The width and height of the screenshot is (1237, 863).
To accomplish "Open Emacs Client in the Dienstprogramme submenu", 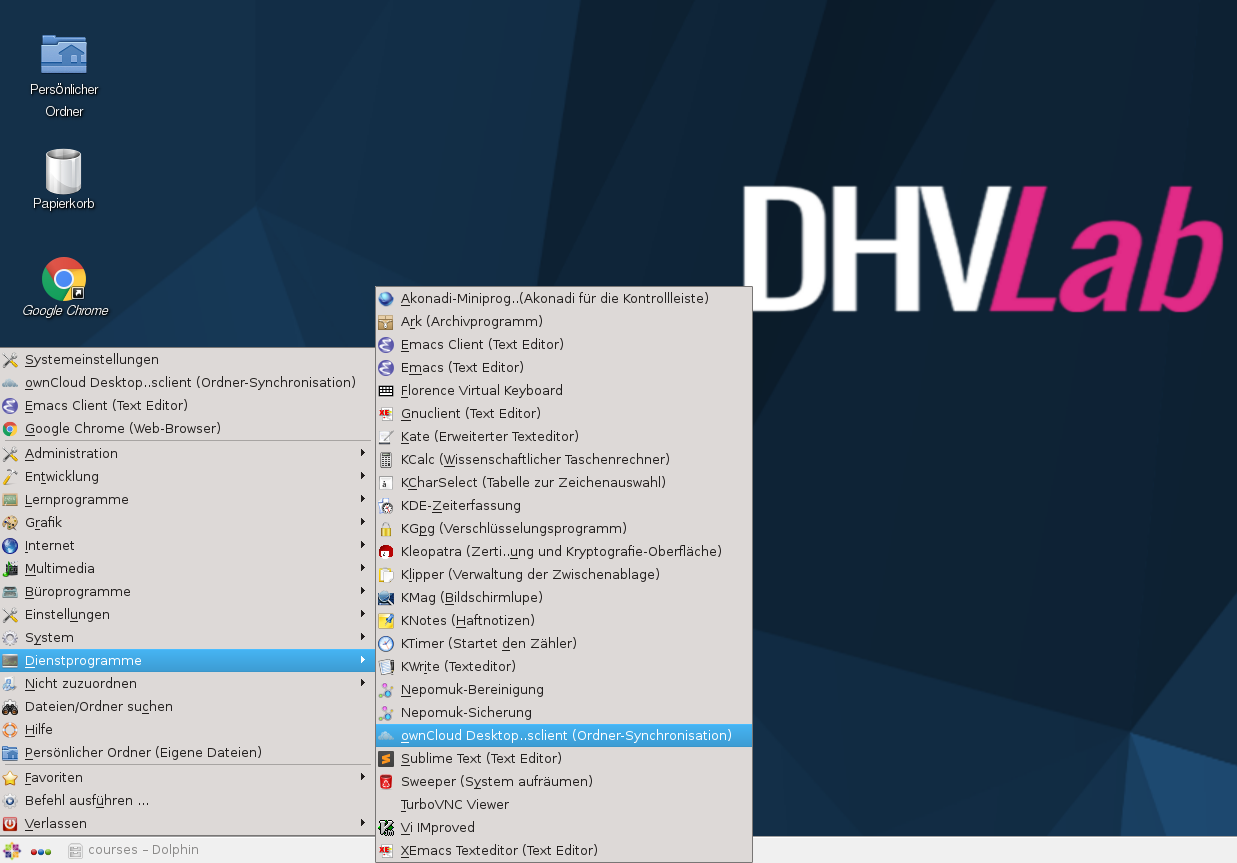I will 564,344.
